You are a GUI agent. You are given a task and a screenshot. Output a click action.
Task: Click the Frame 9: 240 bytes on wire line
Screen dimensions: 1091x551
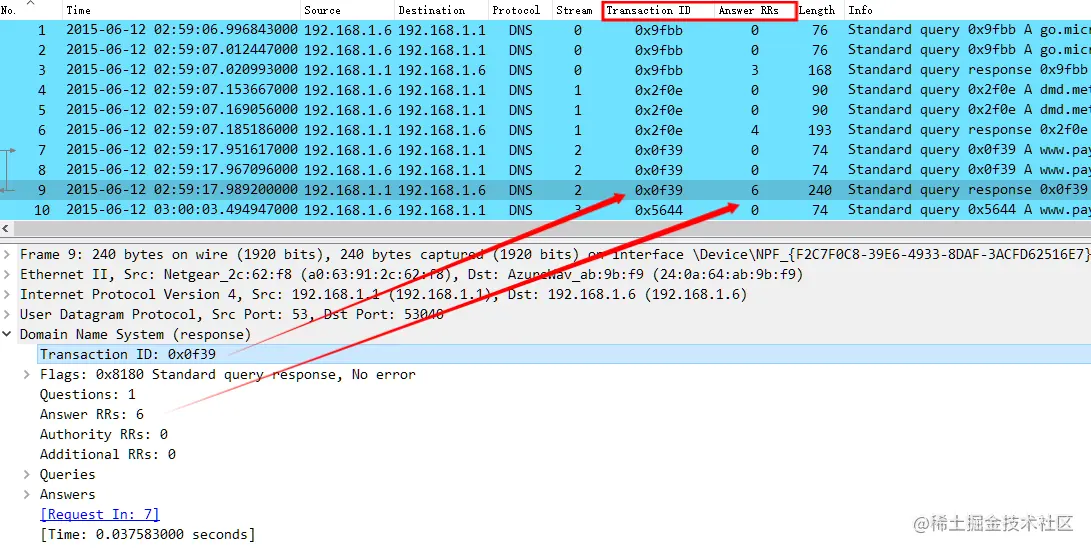555,255
